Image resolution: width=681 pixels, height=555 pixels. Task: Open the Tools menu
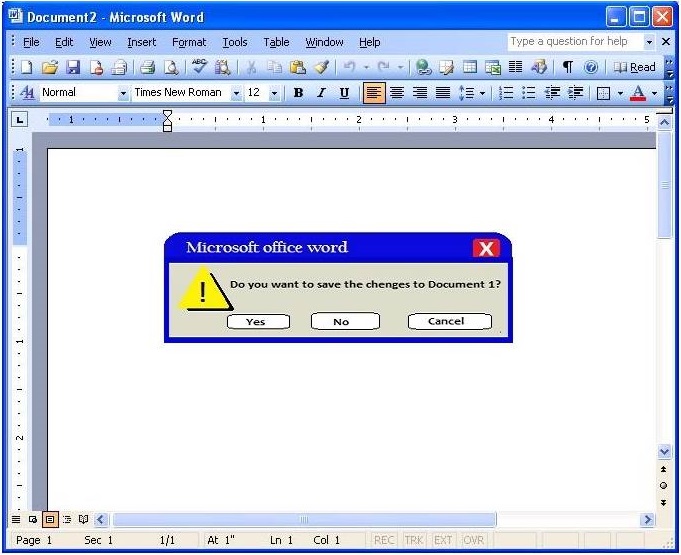tap(235, 42)
